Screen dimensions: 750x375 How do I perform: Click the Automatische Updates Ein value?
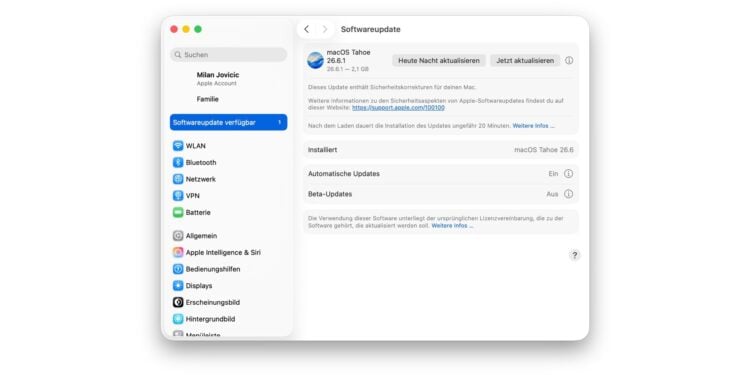click(553, 174)
